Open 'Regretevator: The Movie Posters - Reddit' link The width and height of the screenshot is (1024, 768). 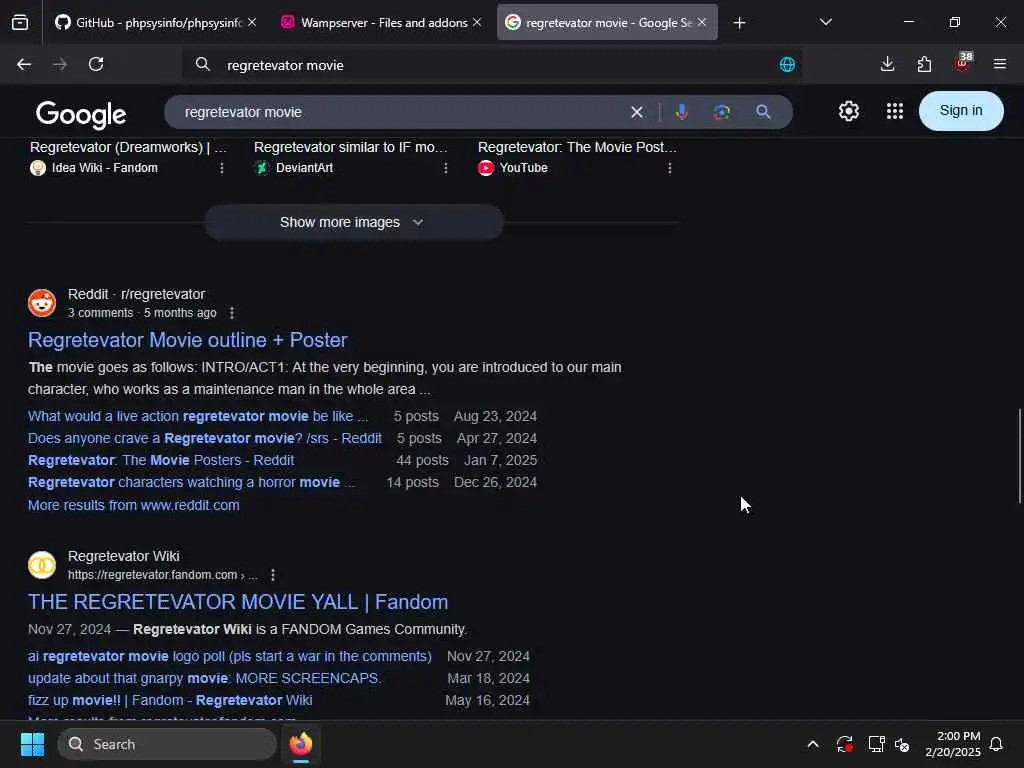click(x=161, y=460)
